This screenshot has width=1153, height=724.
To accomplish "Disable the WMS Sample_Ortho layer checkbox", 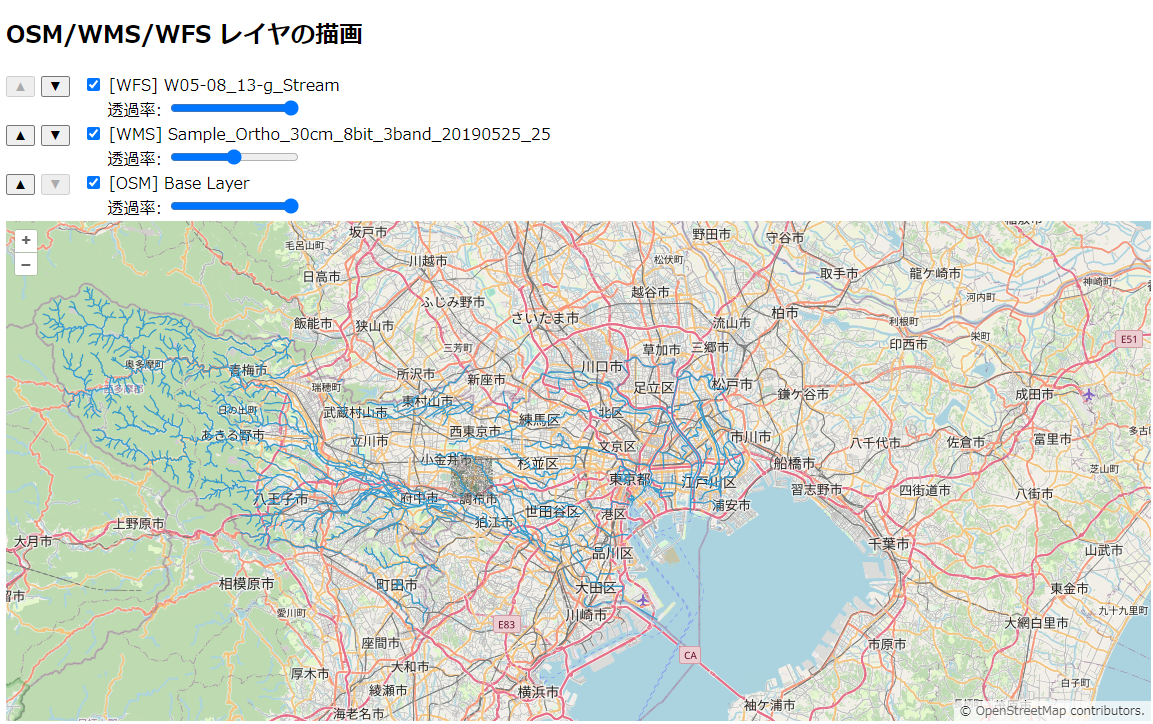I will [x=93, y=133].
